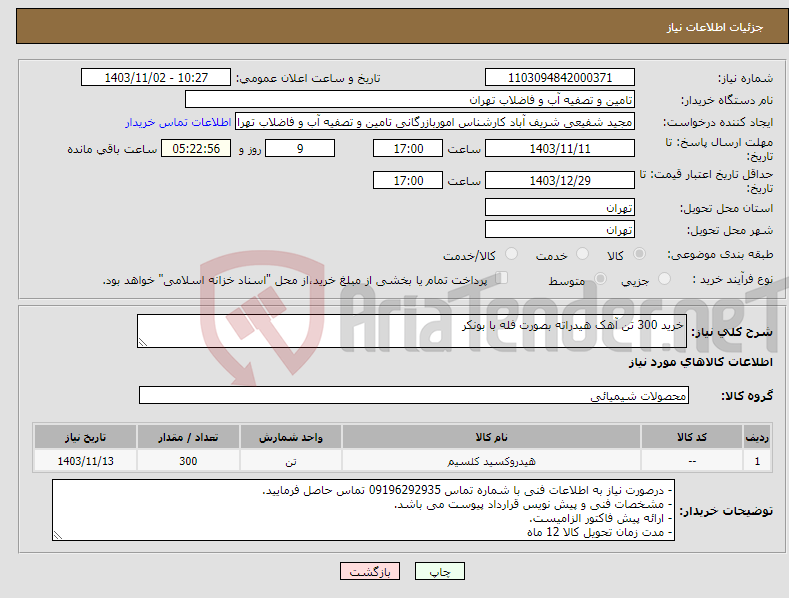Click the remaining time field 05:22:56
789x598 pixels.
tap(196, 148)
